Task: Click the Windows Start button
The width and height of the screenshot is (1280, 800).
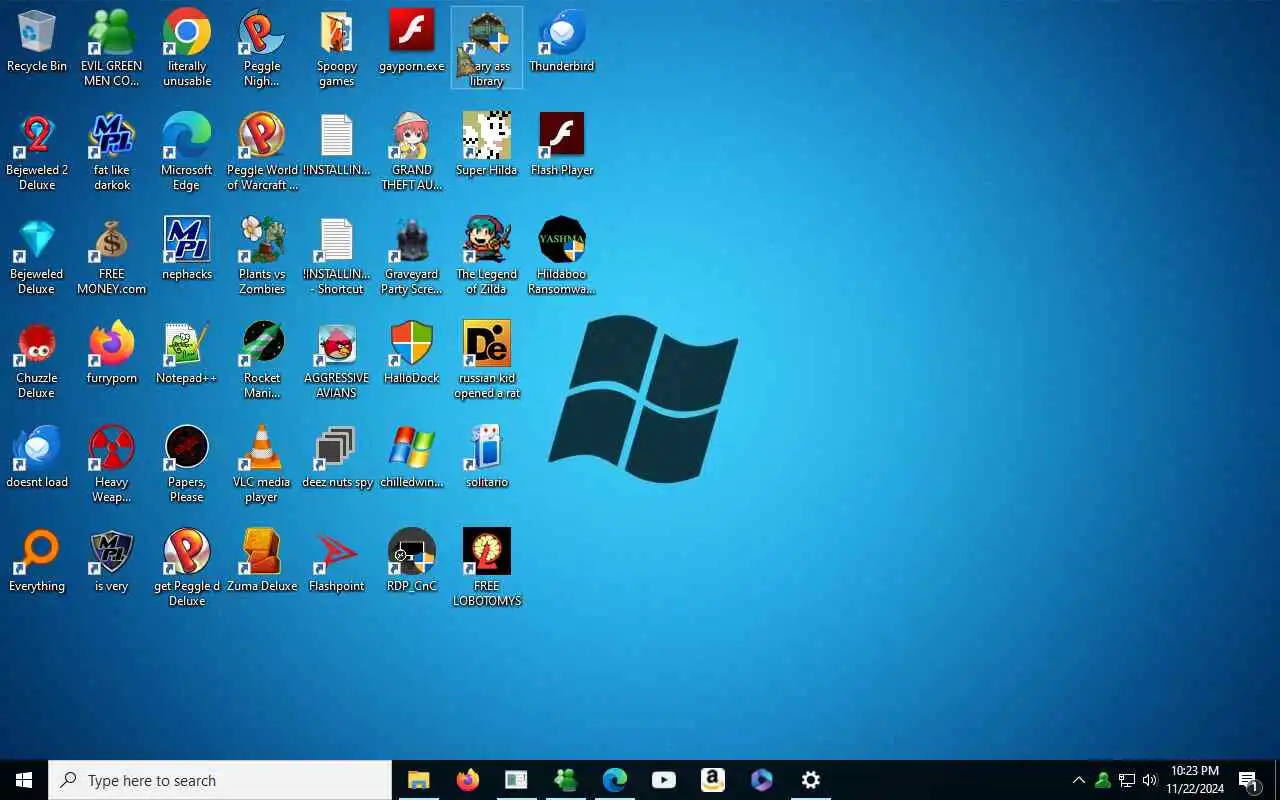Action: click(24, 780)
